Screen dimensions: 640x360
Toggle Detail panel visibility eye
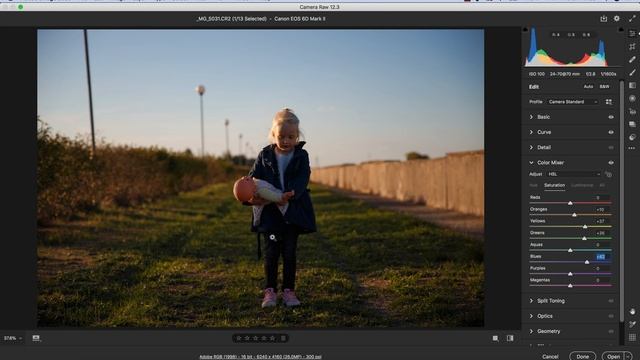pyautogui.click(x=611, y=147)
